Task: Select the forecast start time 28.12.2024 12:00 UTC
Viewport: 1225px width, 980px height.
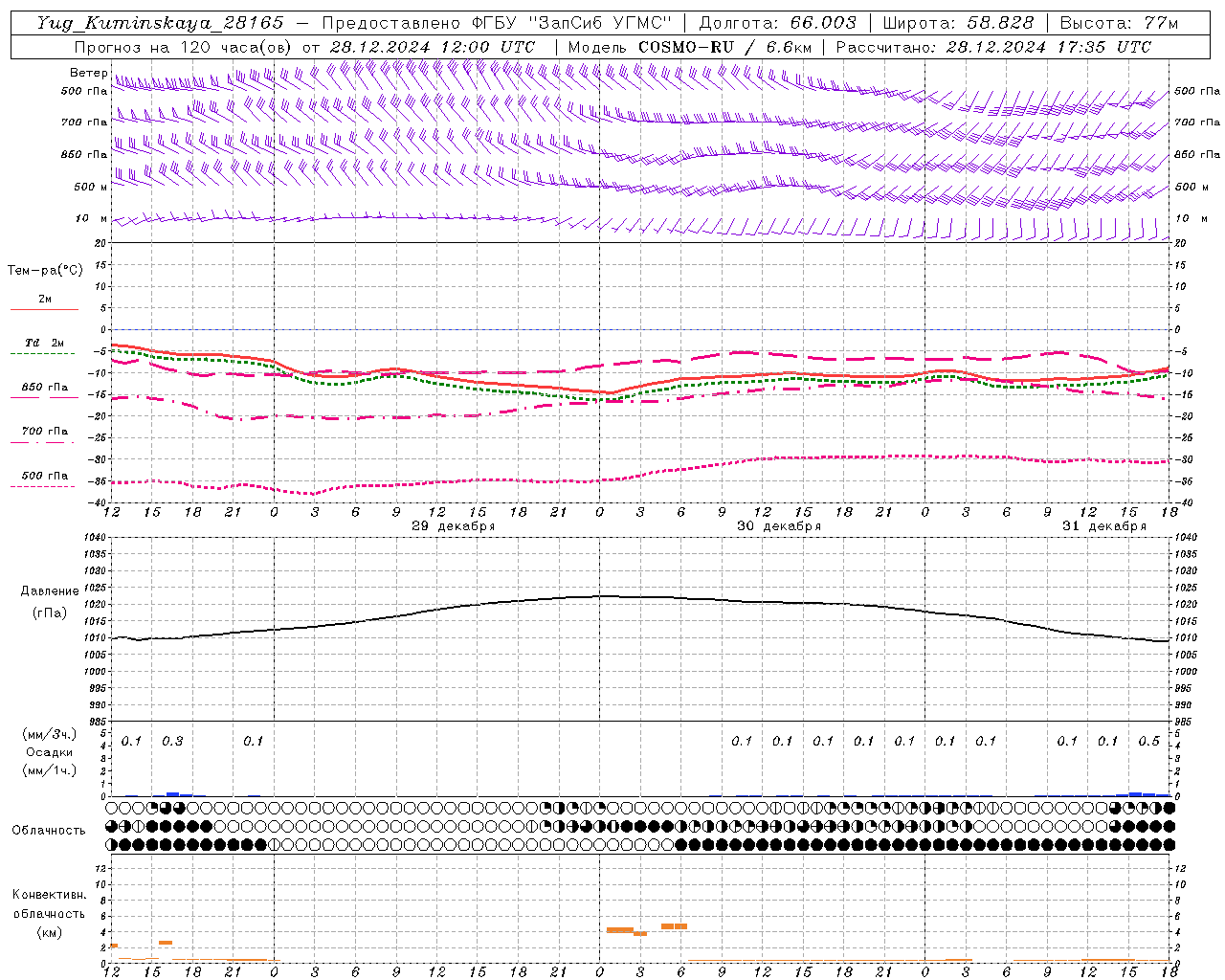Action: (433, 47)
